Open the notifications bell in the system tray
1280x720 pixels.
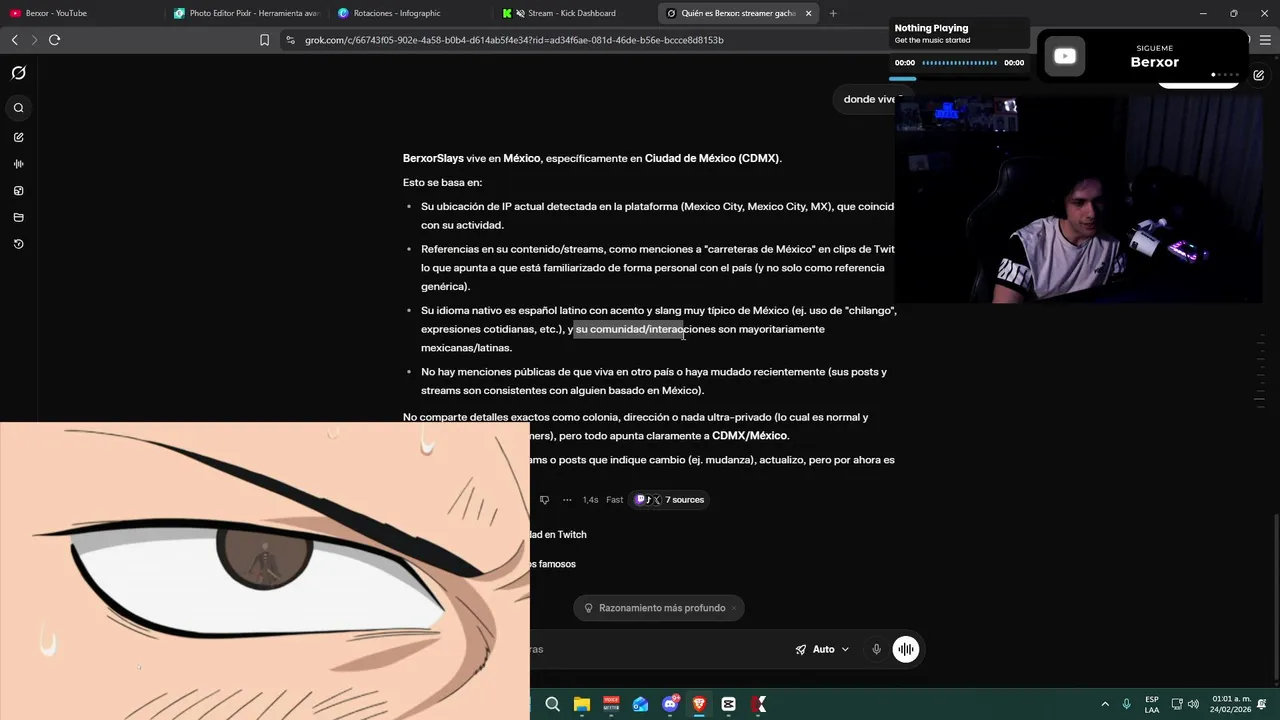(1262, 705)
